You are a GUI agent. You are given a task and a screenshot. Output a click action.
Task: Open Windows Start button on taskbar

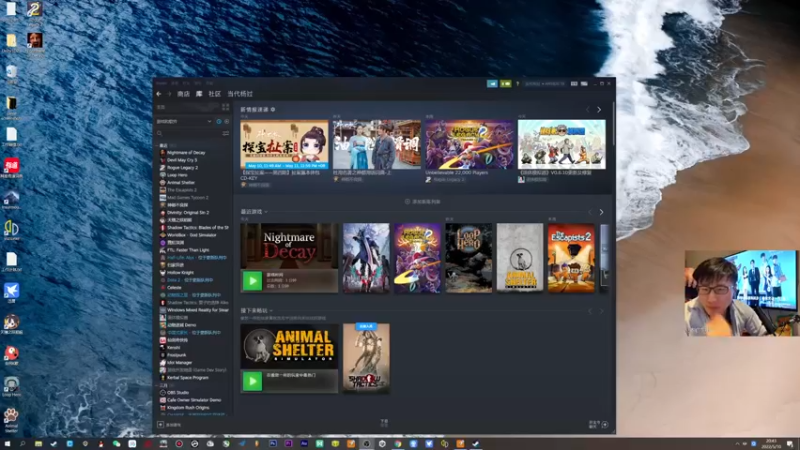[7, 444]
